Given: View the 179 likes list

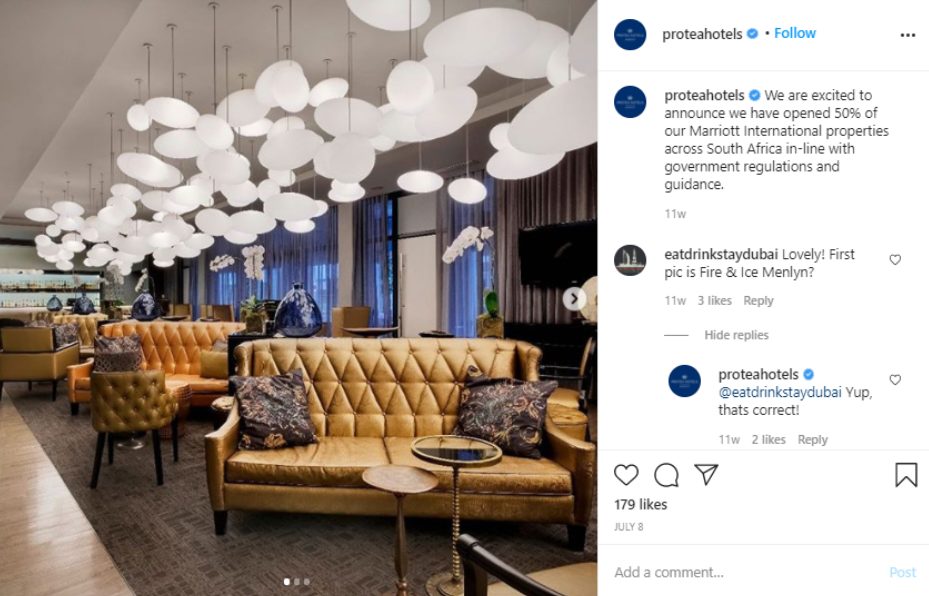Looking at the screenshot, I should 640,505.
